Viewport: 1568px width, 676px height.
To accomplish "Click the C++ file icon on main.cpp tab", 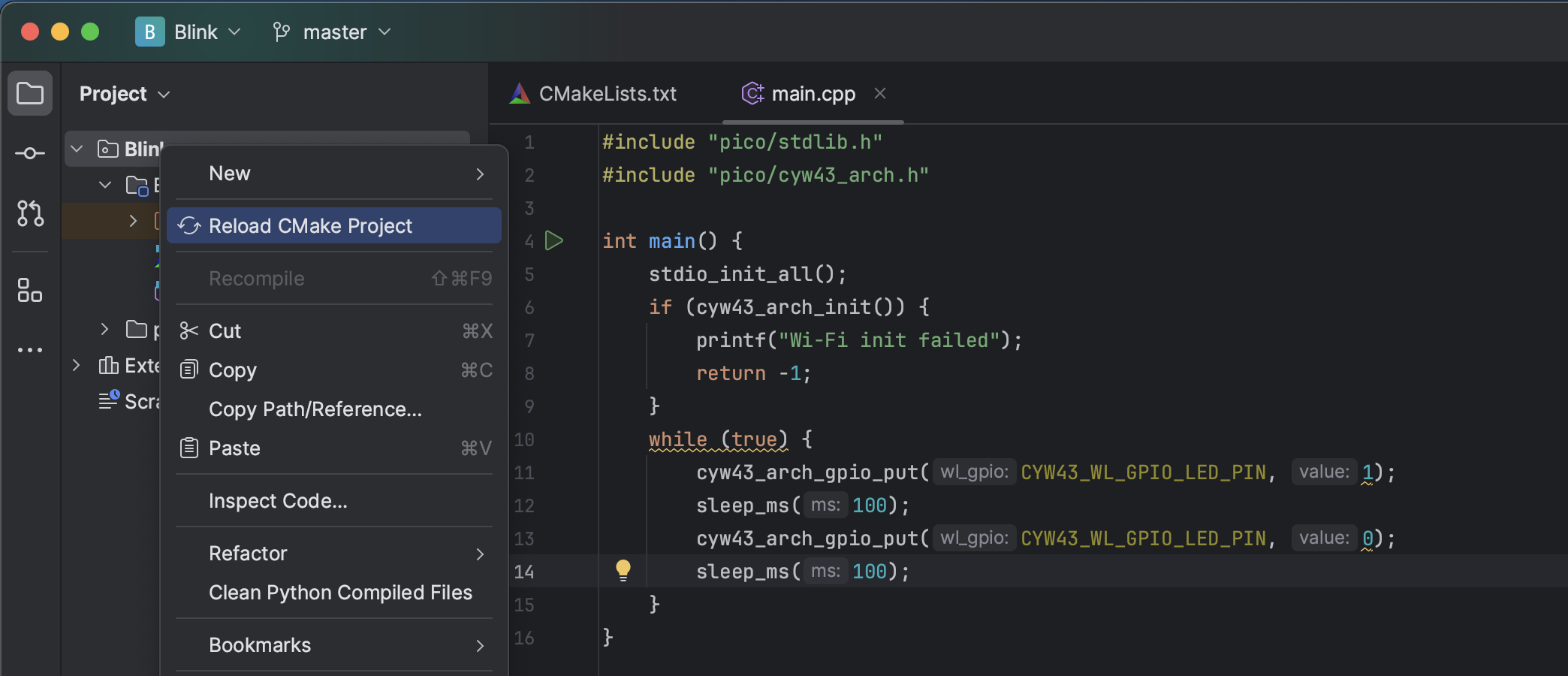I will point(752,93).
